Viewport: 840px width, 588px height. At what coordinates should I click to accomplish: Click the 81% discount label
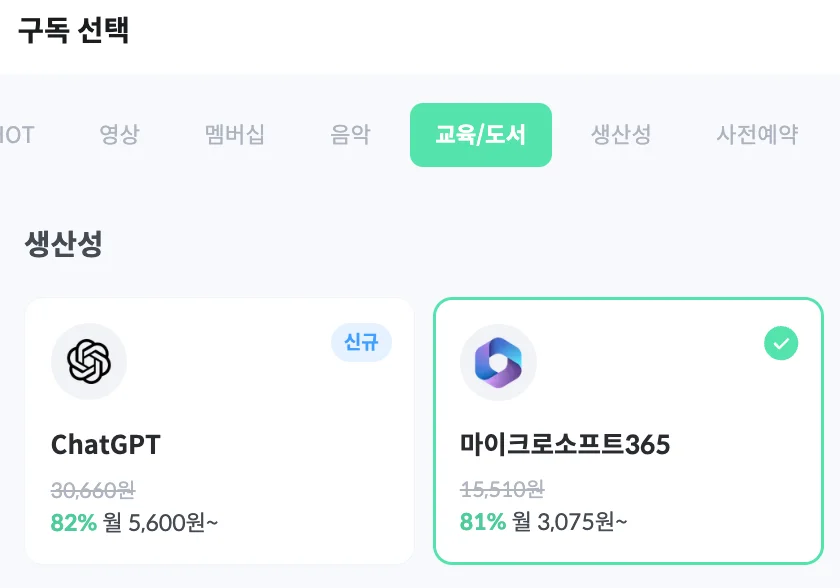pos(482,522)
